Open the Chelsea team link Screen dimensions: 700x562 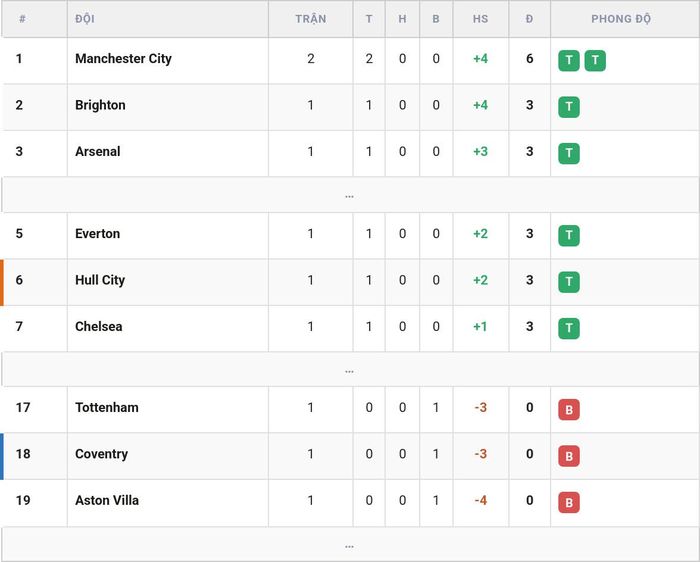click(x=99, y=326)
